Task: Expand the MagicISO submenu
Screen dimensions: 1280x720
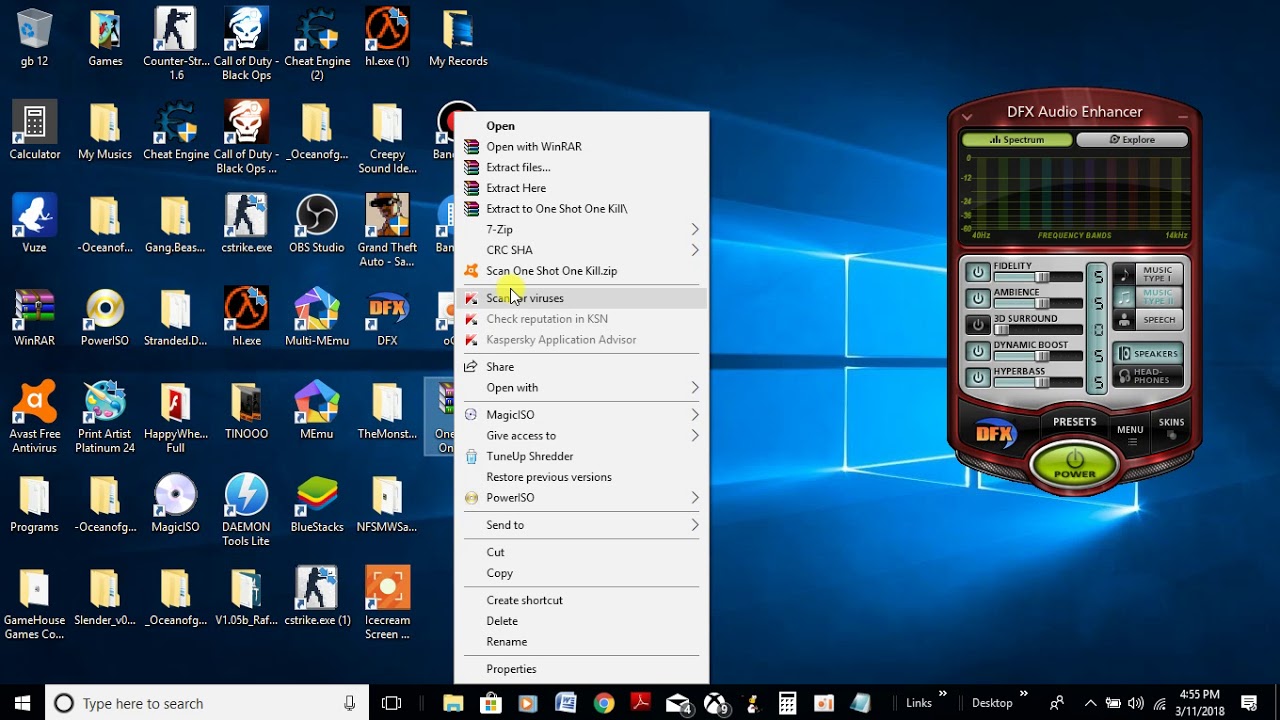Action: click(x=581, y=414)
